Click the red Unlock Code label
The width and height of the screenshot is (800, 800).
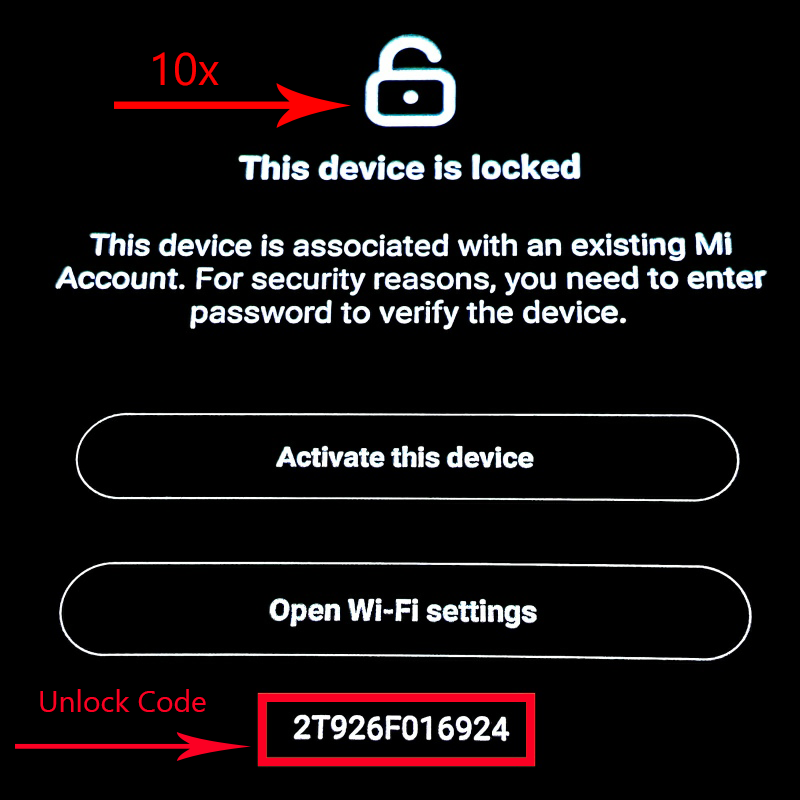tap(122, 702)
